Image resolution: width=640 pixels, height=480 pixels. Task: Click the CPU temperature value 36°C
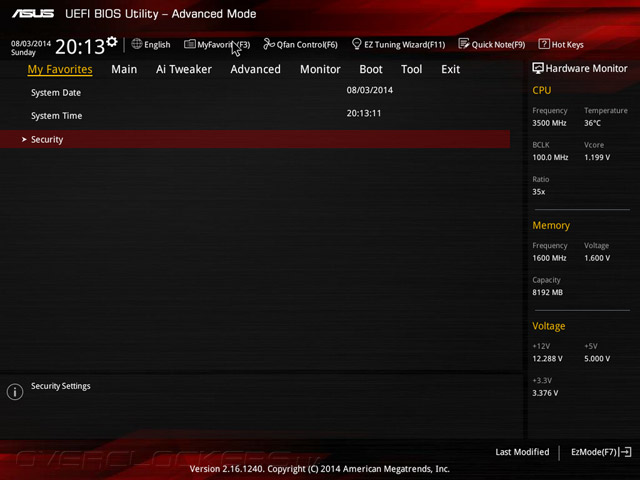pos(592,123)
